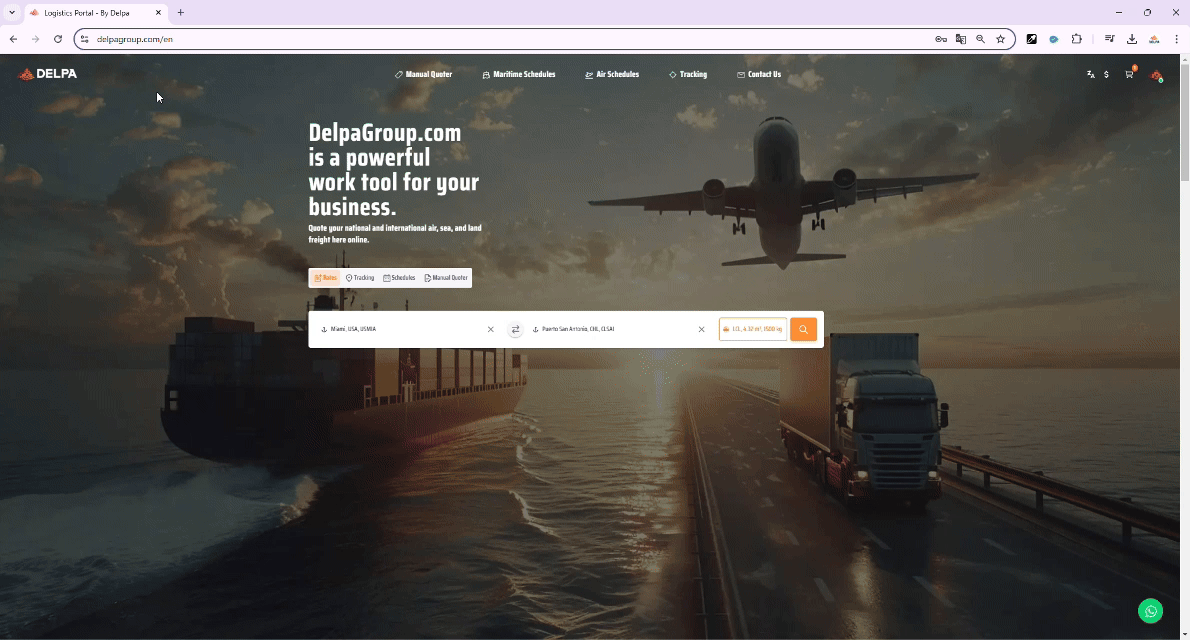
Task: View site information icon in address bar
Action: 85,39
